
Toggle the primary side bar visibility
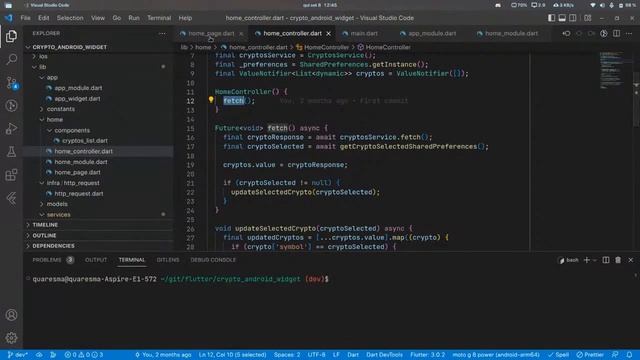coord(551,18)
